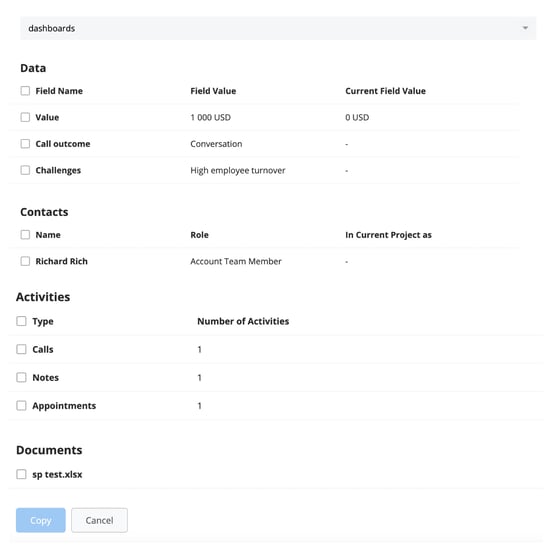Check the Richard Rich contact checkbox
This screenshot has width=552, height=552.
click(x=25, y=261)
